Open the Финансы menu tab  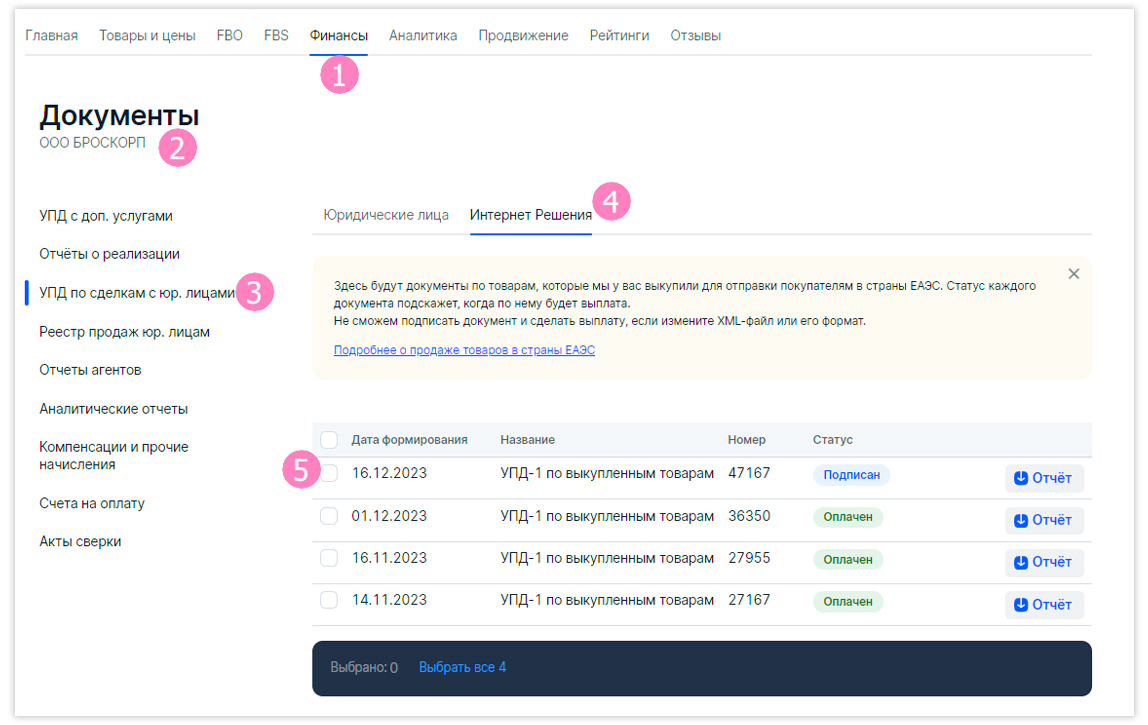pos(338,36)
